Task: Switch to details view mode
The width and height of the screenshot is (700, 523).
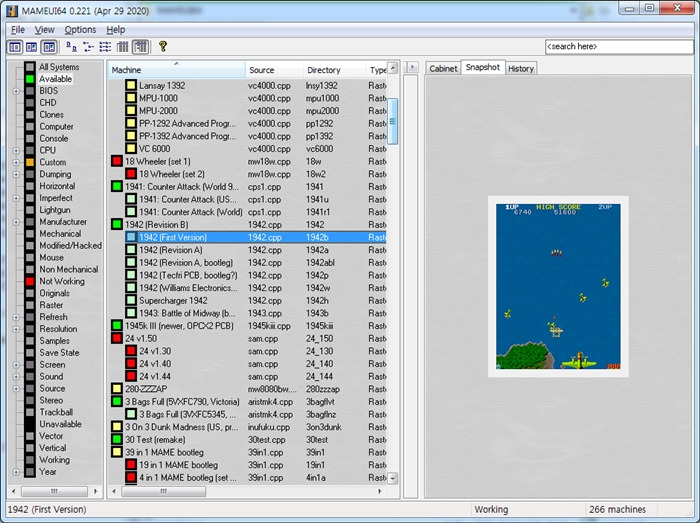Action: pos(122,47)
